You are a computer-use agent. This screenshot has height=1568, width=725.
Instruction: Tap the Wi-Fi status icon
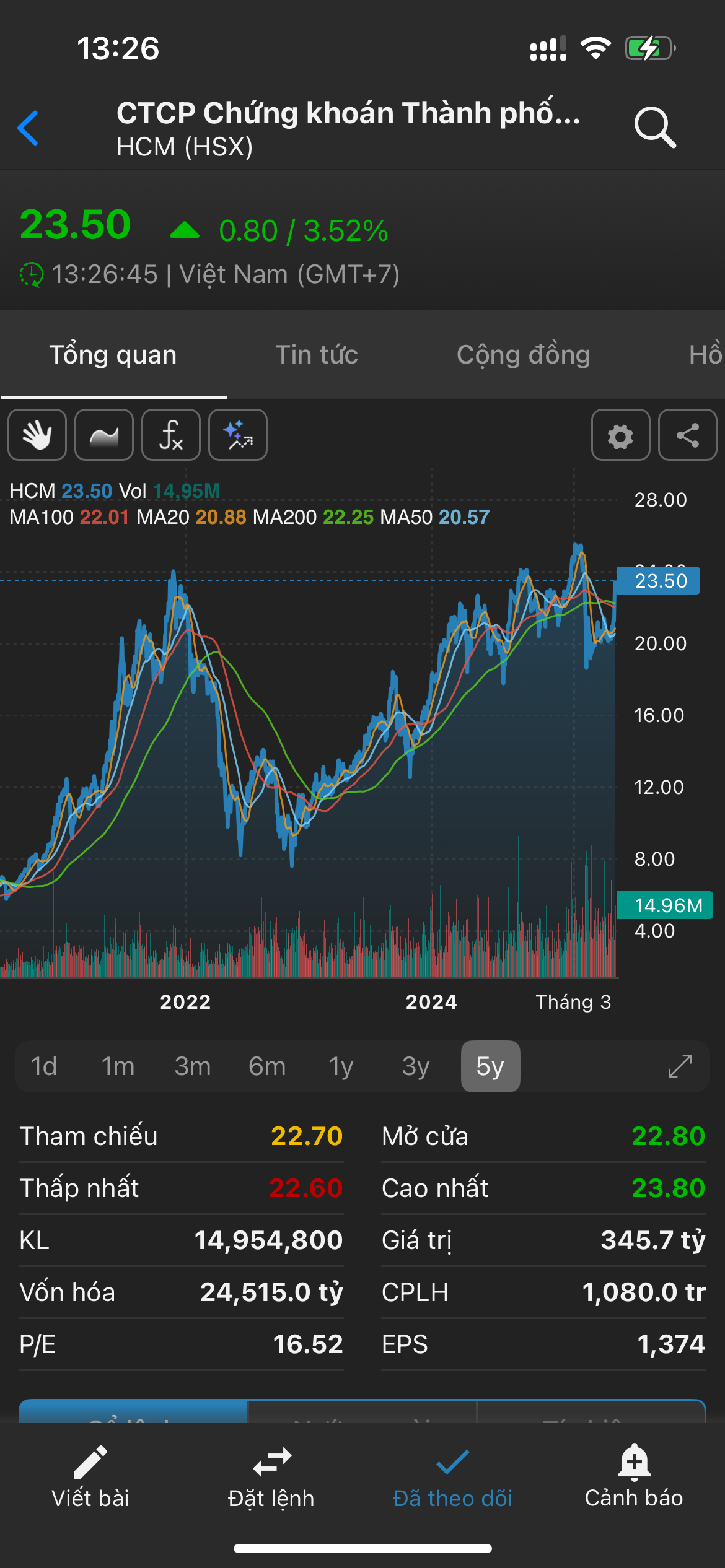(595, 48)
